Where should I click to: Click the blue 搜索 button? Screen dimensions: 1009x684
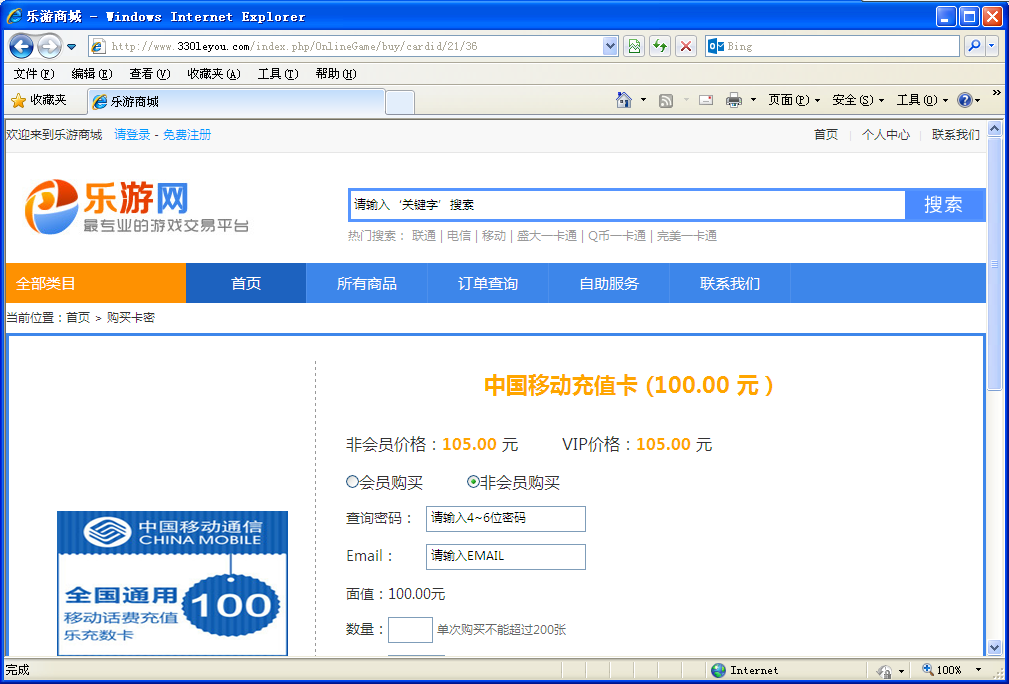pos(944,205)
